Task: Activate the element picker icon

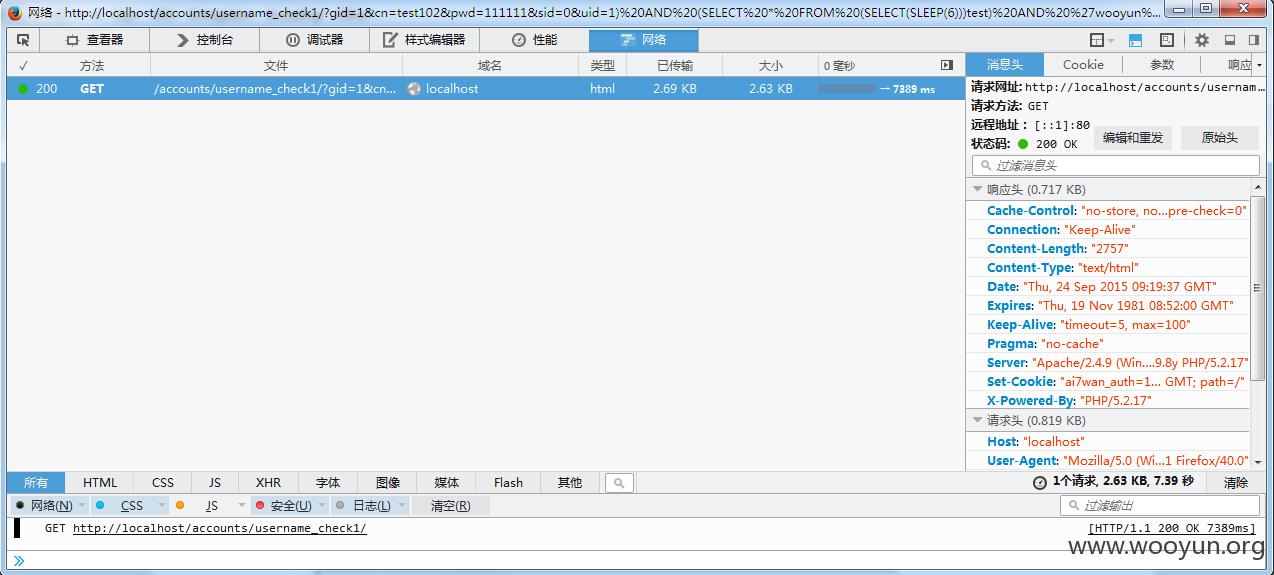Action: pyautogui.click(x=23, y=40)
